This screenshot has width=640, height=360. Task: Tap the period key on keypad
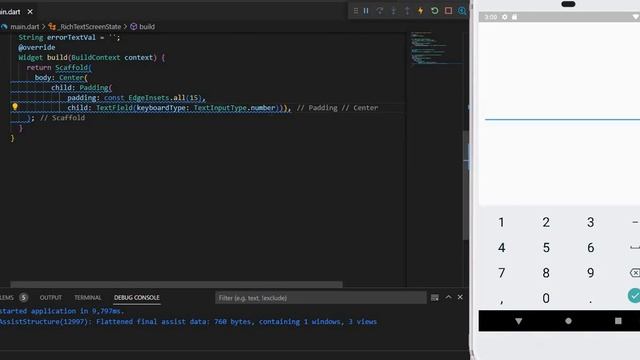(591, 301)
